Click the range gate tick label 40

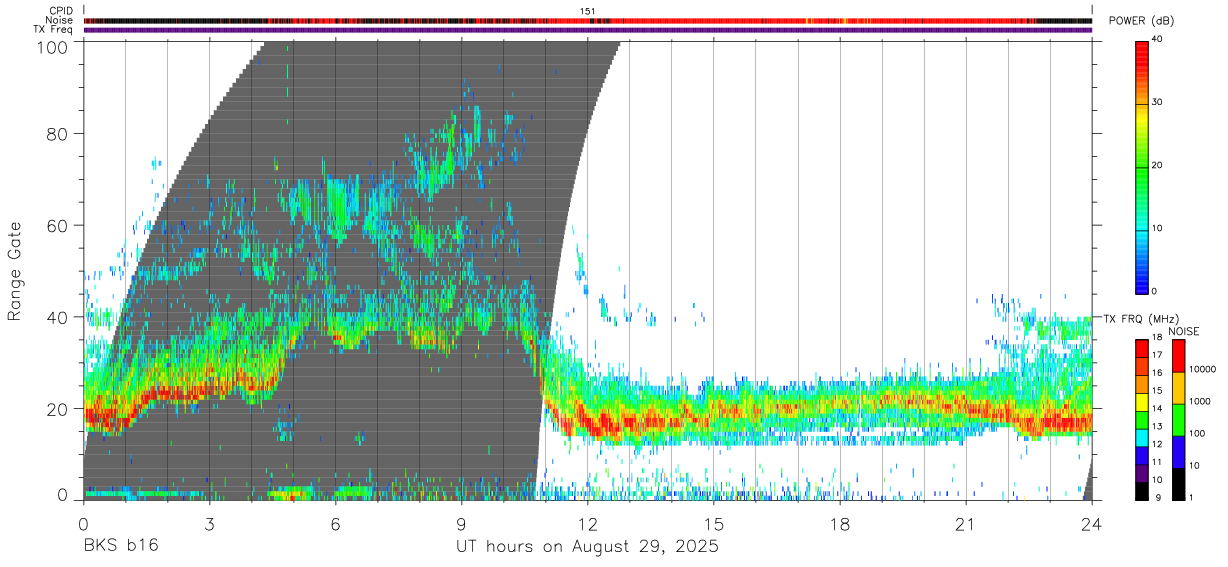point(57,317)
